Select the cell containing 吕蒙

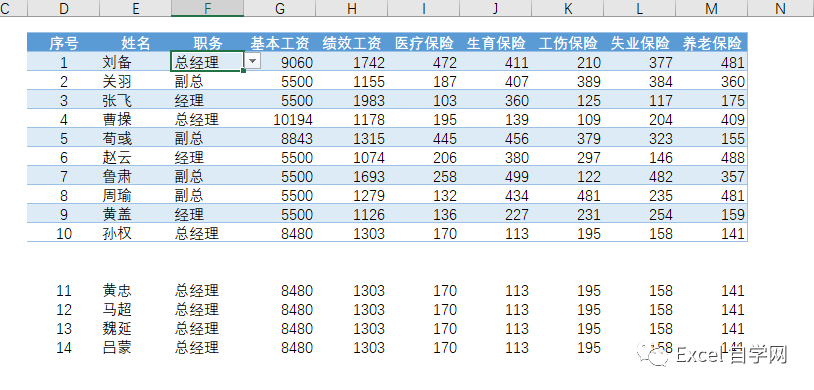click(x=135, y=347)
